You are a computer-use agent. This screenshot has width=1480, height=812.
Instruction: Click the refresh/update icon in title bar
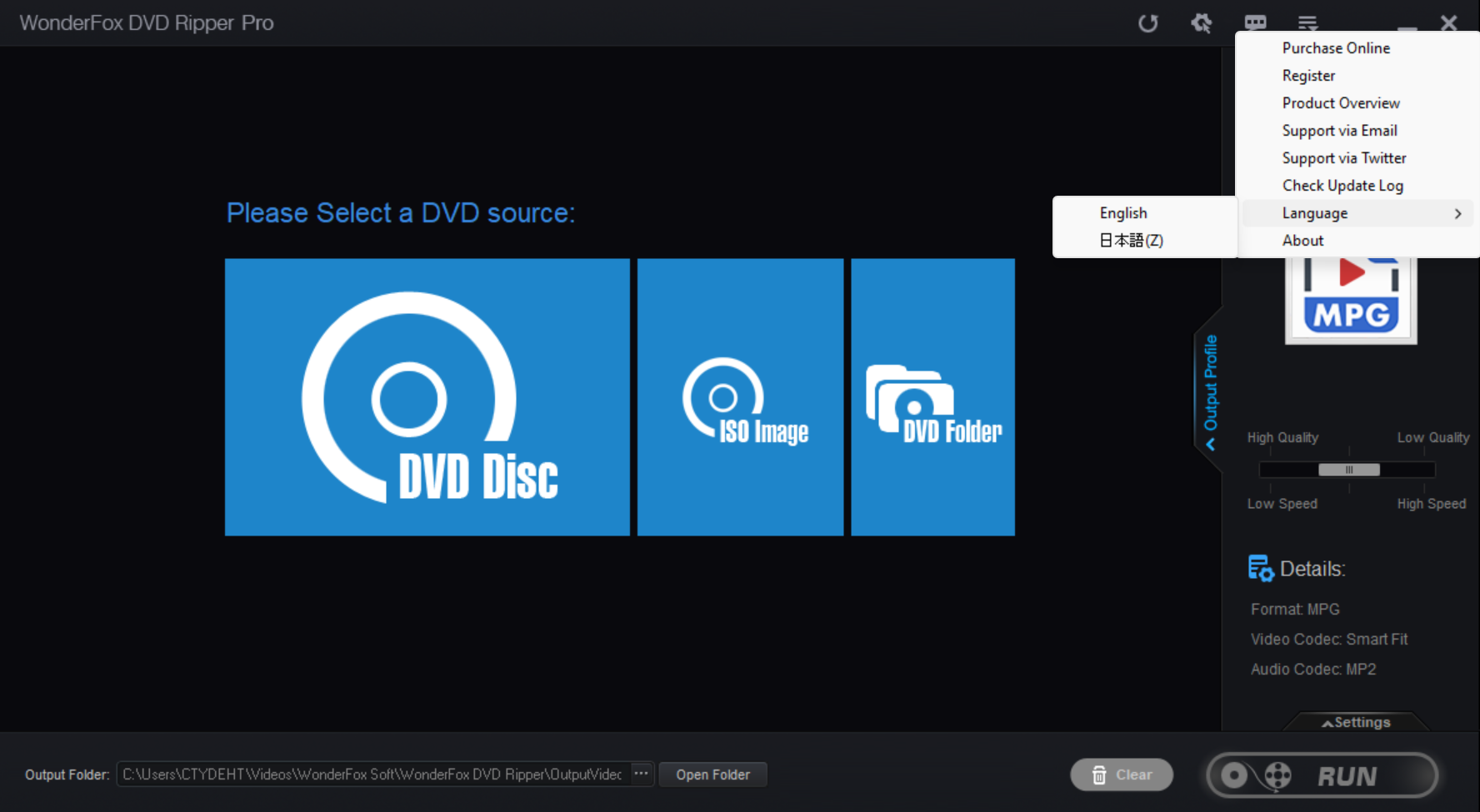click(x=1148, y=23)
